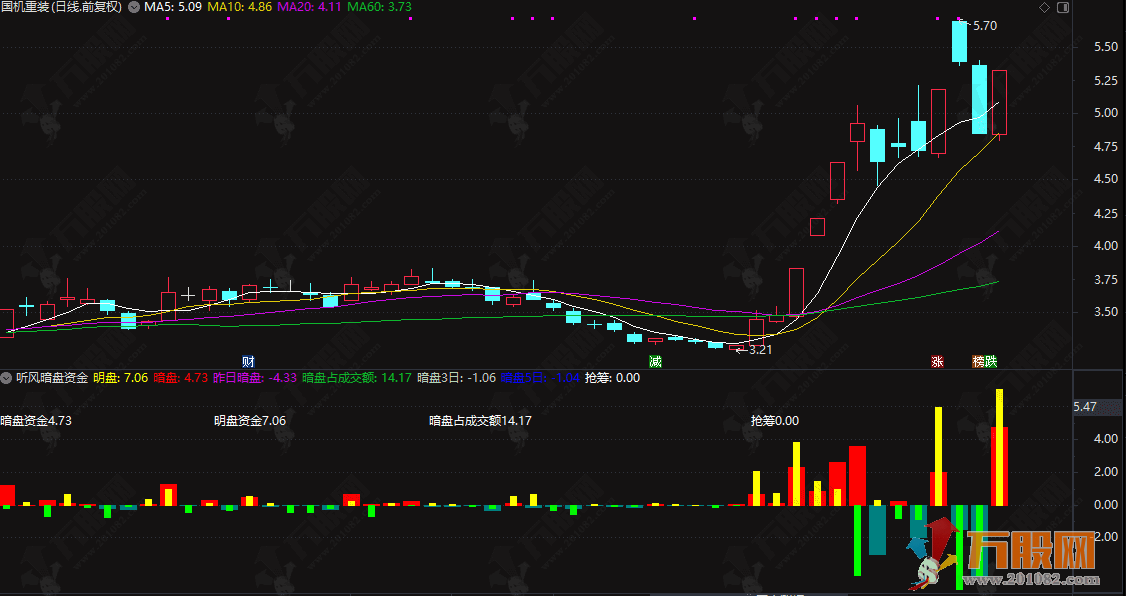Click the last red hollow candlestick
The width and height of the screenshot is (1126, 596).
click(x=999, y=102)
